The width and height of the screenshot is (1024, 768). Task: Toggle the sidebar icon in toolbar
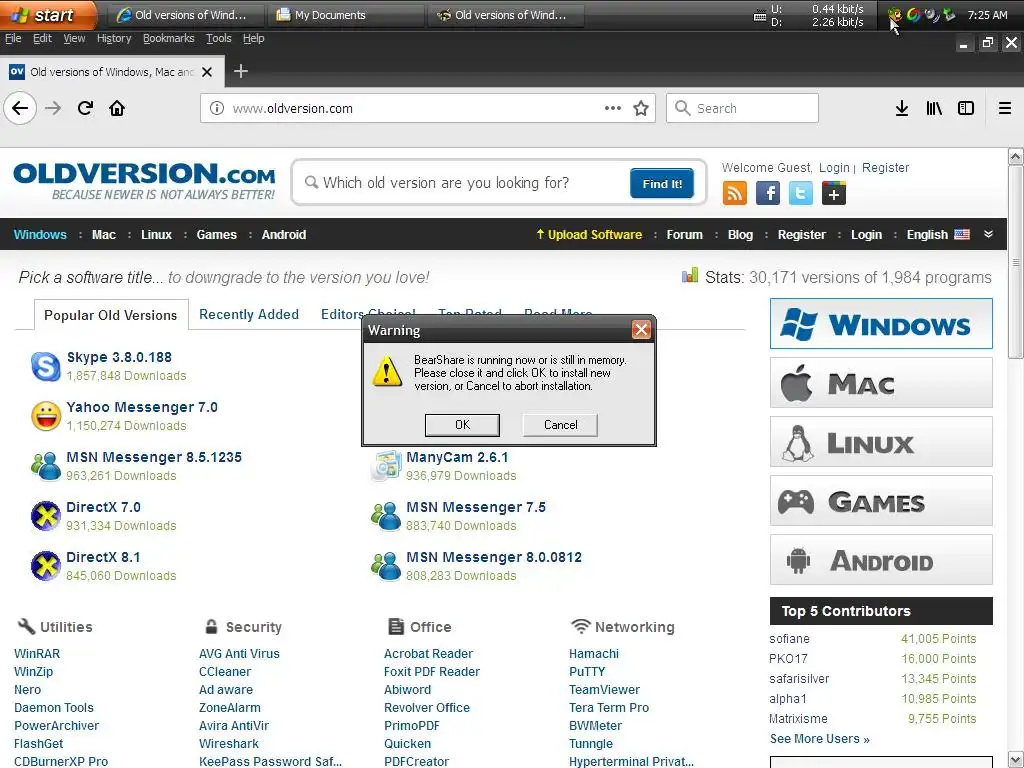click(x=966, y=108)
